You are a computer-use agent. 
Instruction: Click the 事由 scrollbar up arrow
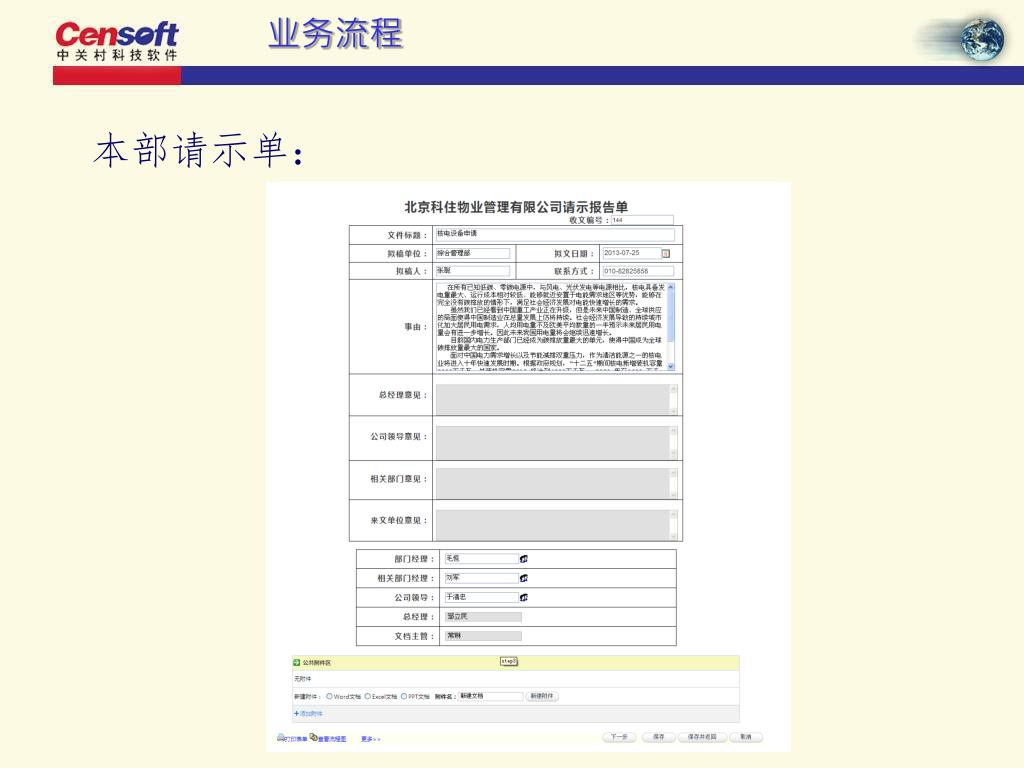(x=671, y=287)
